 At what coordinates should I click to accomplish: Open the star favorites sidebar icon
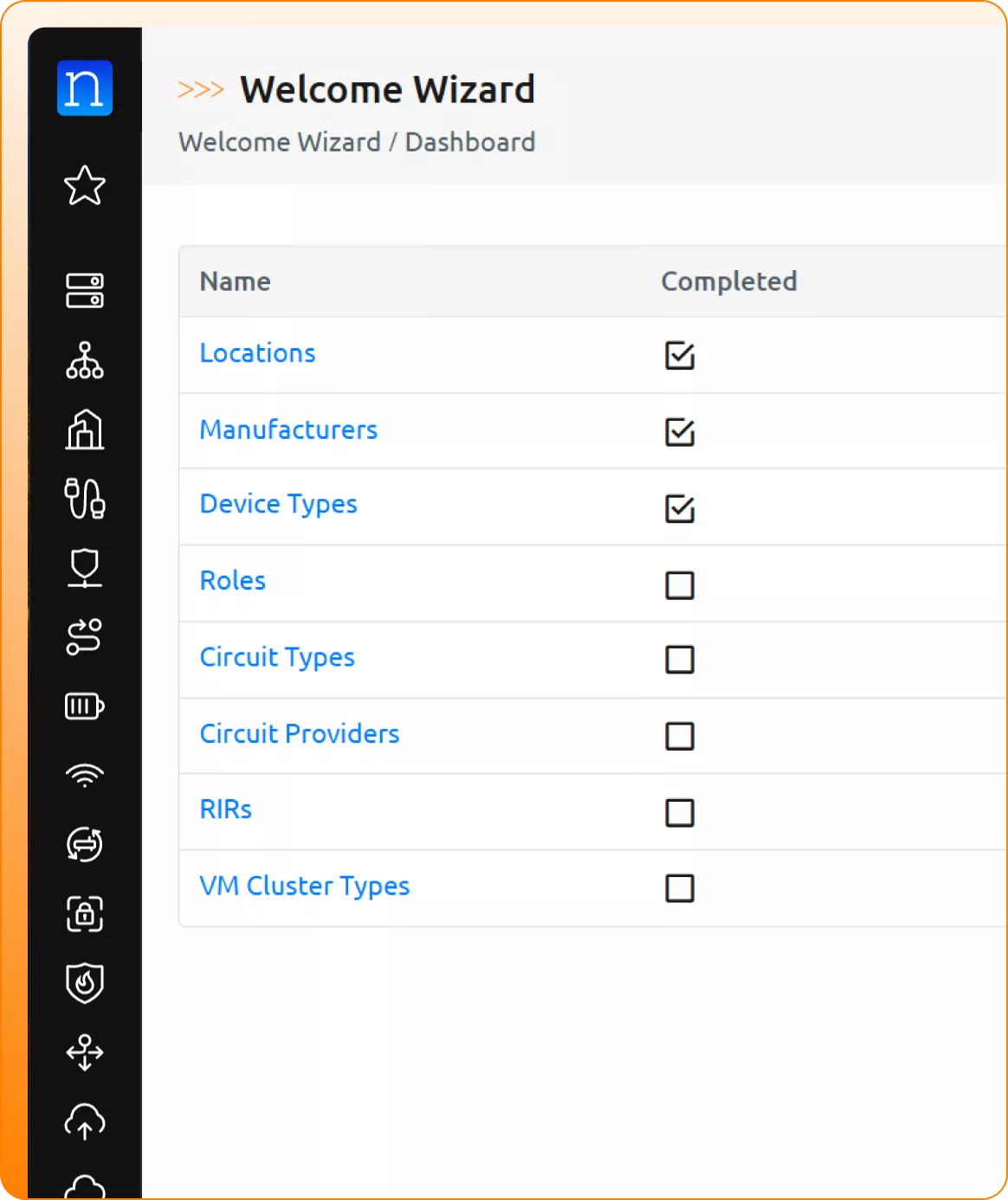pyautogui.click(x=85, y=185)
